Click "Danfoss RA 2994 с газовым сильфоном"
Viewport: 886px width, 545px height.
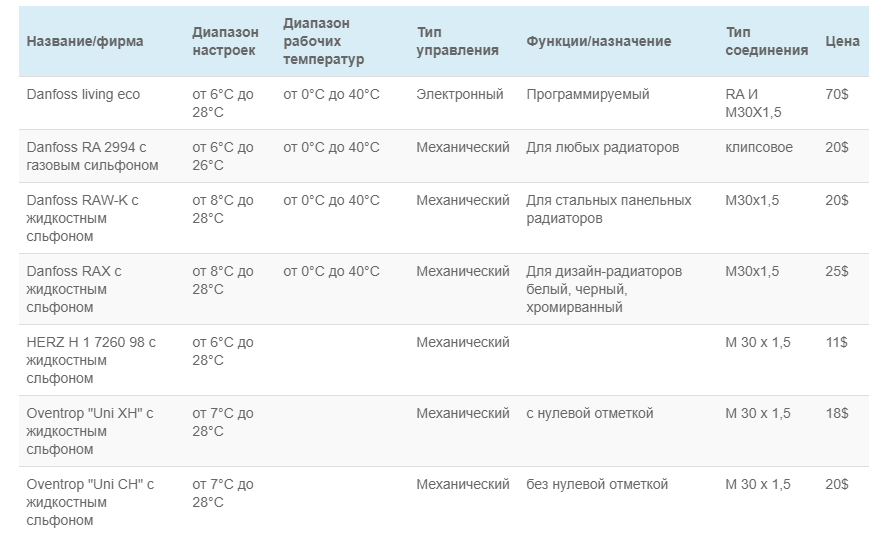pyautogui.click(x=92, y=156)
